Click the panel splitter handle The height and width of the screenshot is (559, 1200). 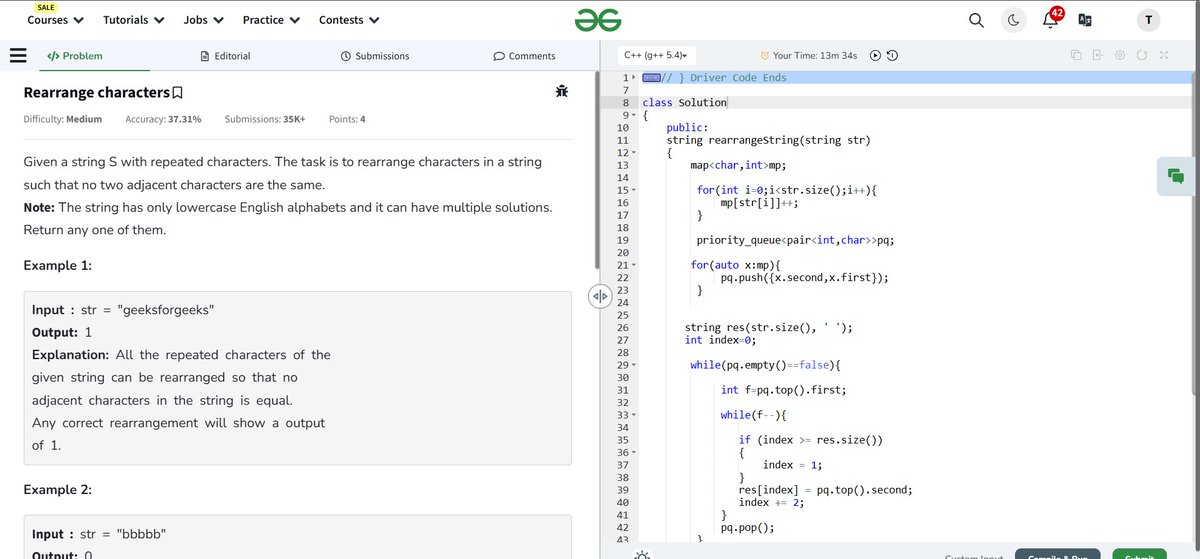(599, 297)
